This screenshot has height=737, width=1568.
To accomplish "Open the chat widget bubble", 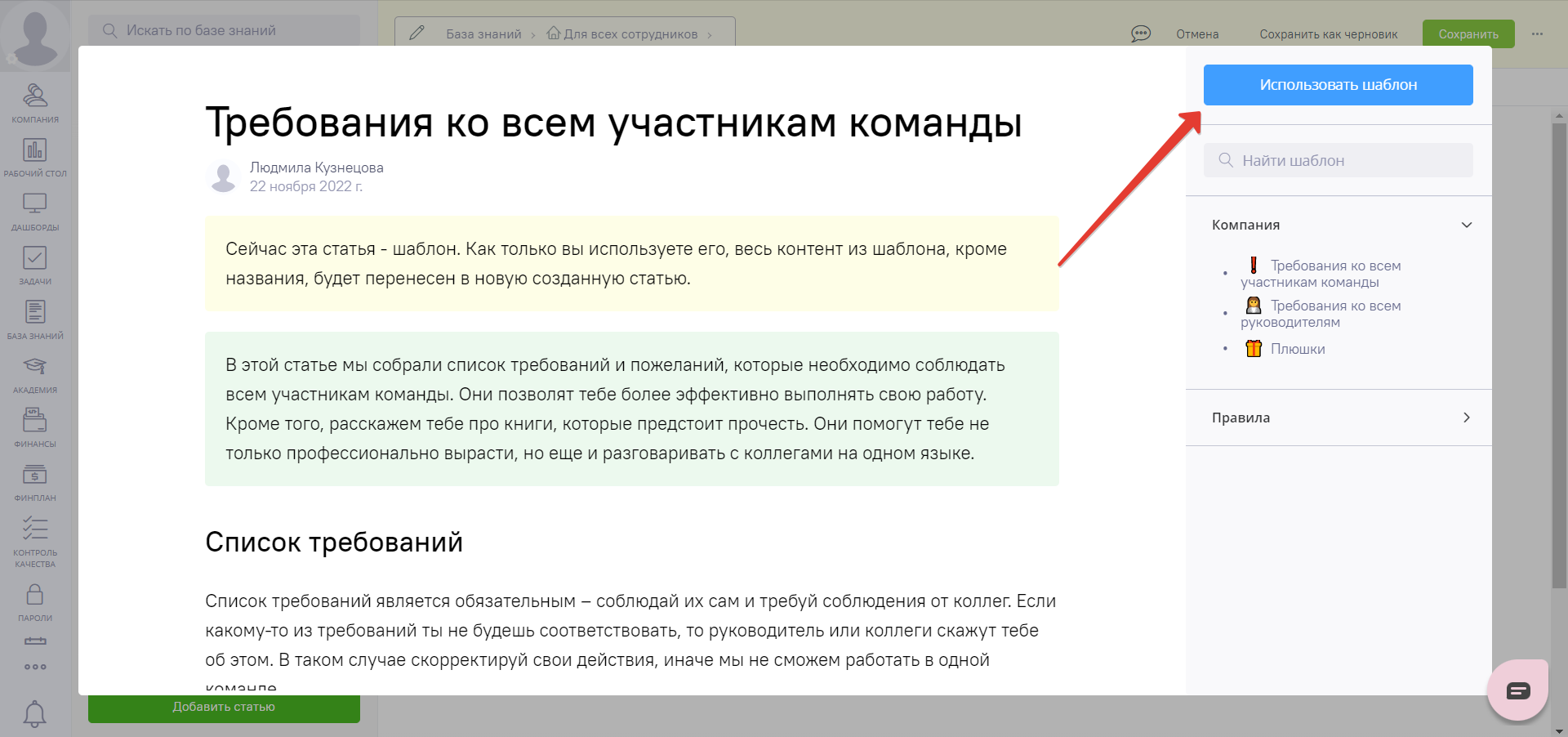I will coord(1517,690).
